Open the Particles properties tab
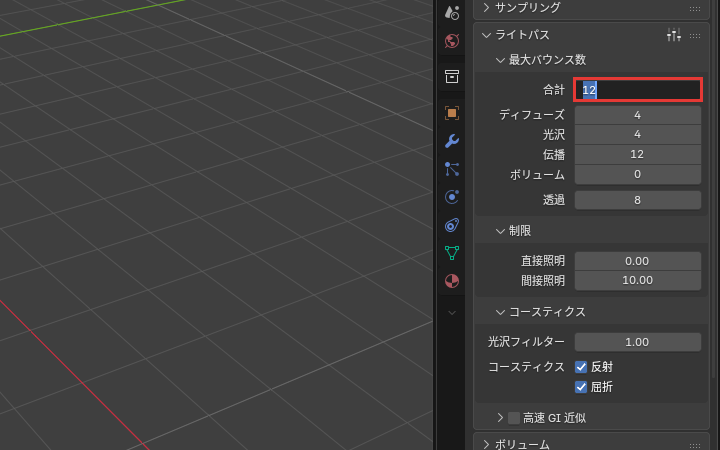Screen dimensions: 720x450 452,169
